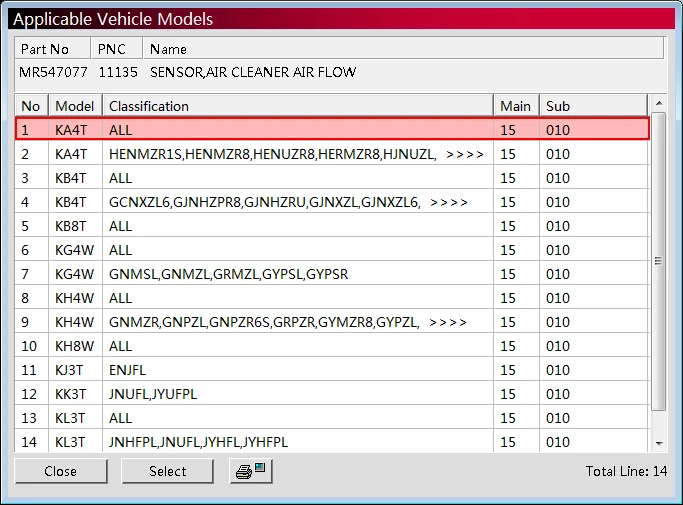Click the Classification column header

click(298, 106)
